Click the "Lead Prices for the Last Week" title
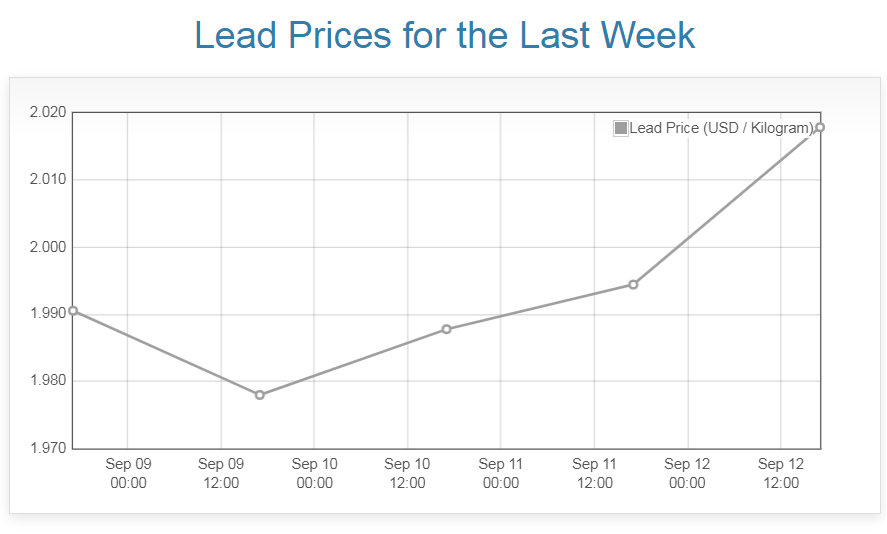This screenshot has width=887, height=534. [x=444, y=35]
